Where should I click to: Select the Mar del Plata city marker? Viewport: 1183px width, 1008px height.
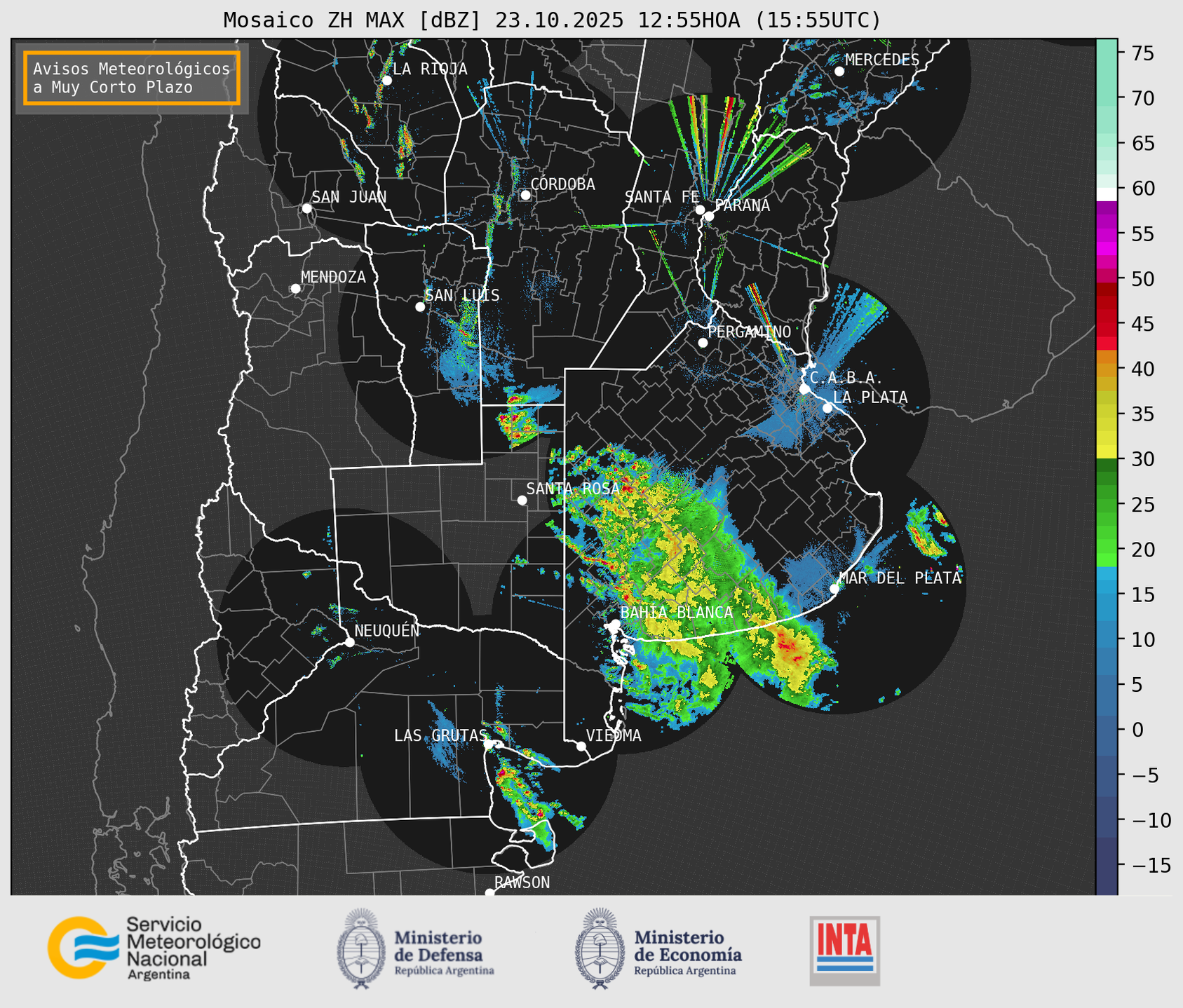[x=834, y=588]
